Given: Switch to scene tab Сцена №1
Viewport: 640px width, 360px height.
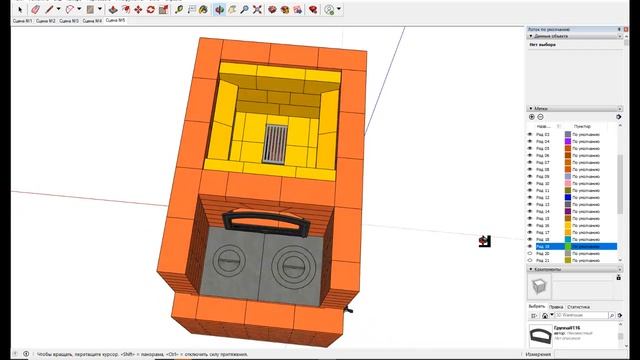Looking at the screenshot, I should tap(22, 21).
